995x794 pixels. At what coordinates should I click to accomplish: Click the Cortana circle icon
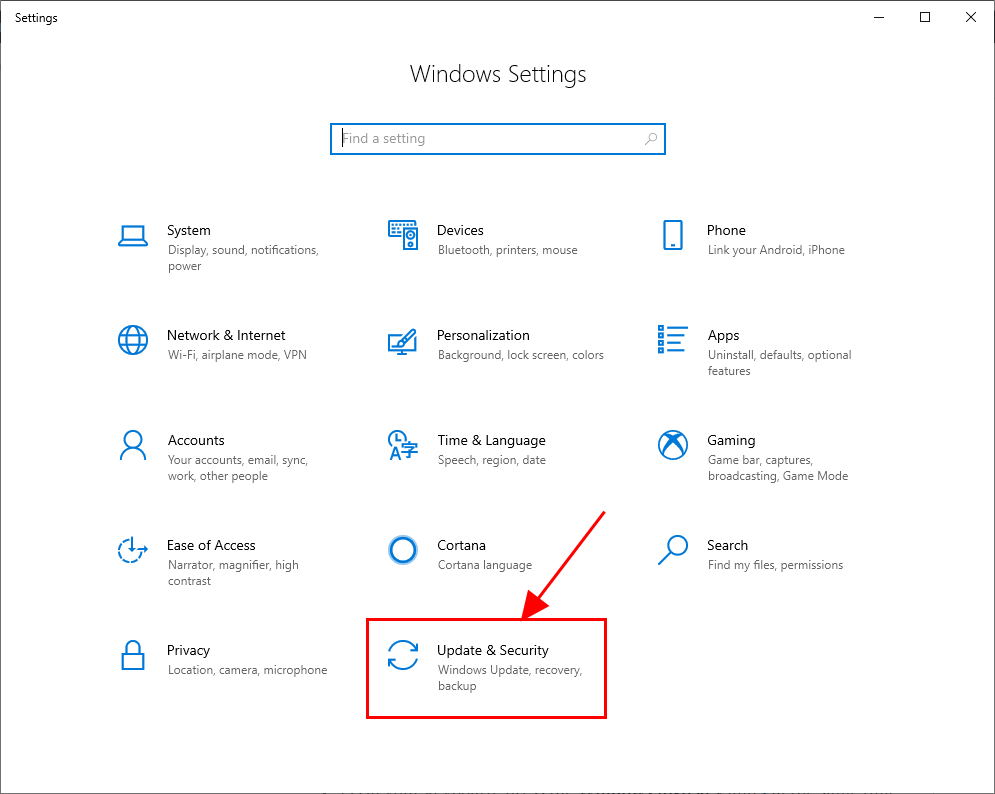pyautogui.click(x=403, y=550)
